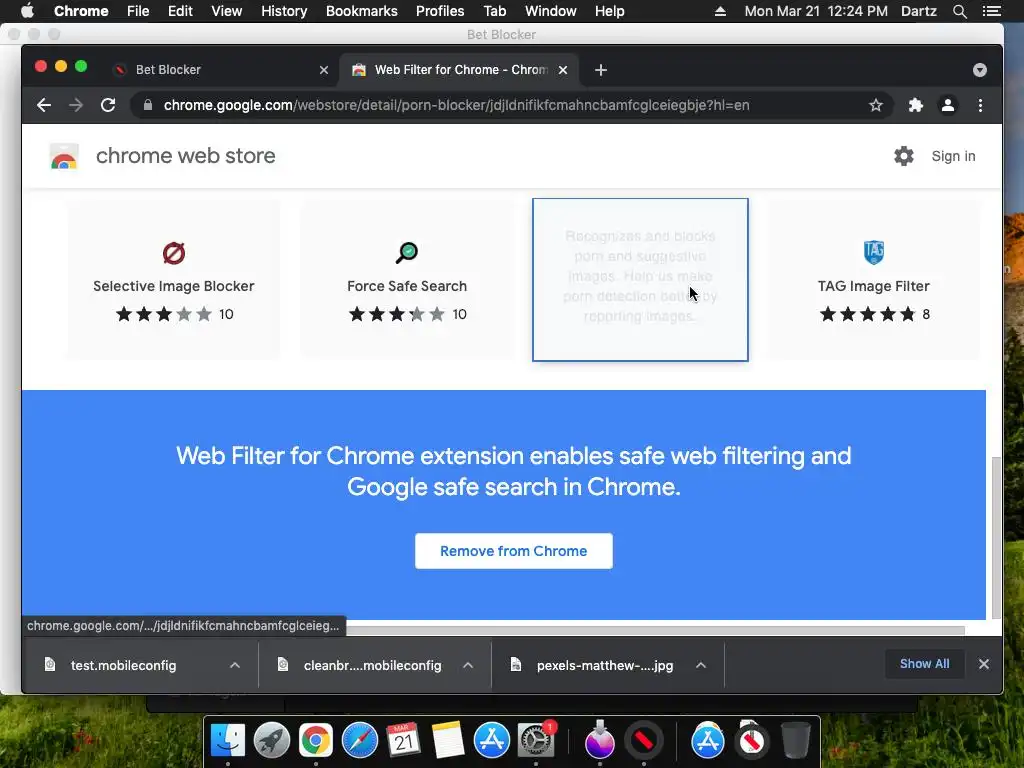Click the Chrome Web Store logo
Viewport: 1024px width, 768px height.
(x=64, y=156)
